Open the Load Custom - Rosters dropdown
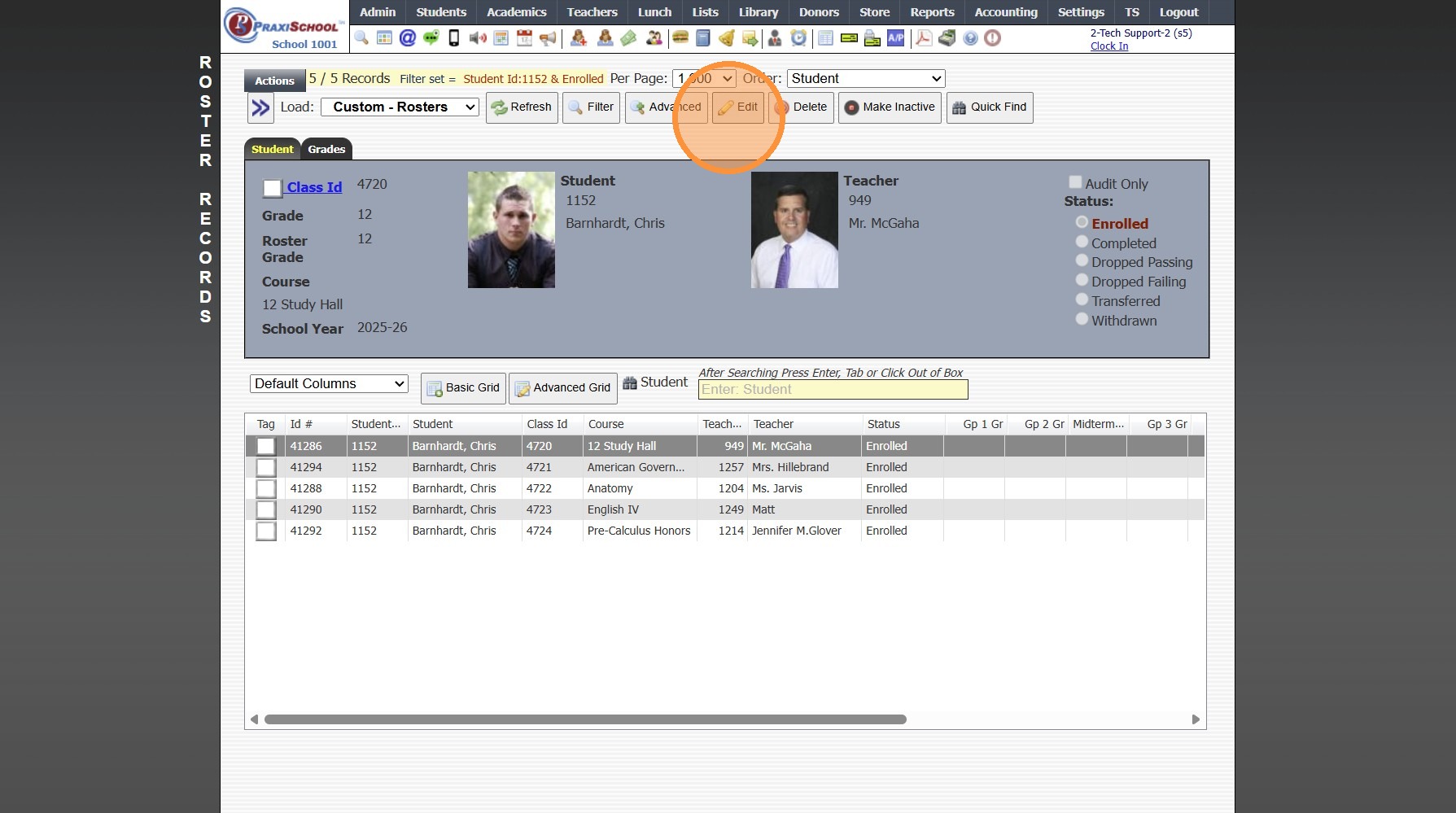This screenshot has width=1456, height=813. pos(400,107)
